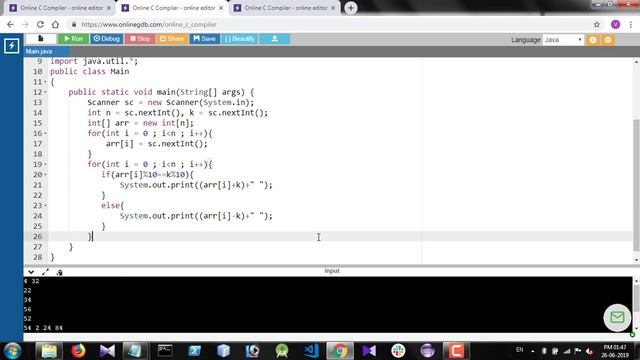This screenshot has width=640, height=360.
Task: Open the Share option
Action: 172,39
